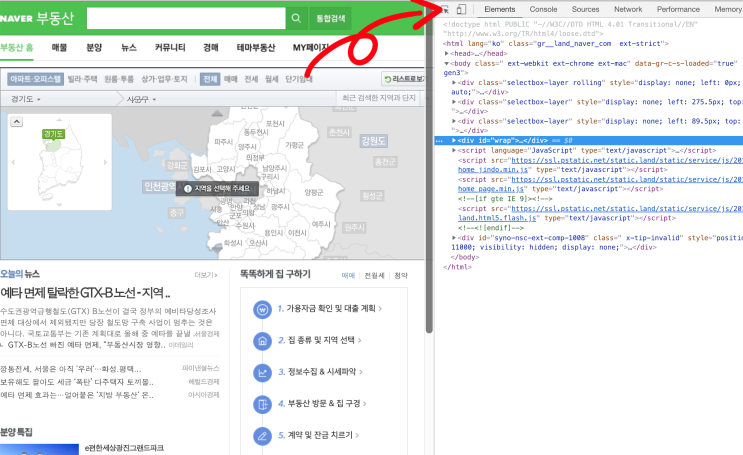The height and width of the screenshot is (455, 743).
Task: Open the home_jindo.min.js script link
Action: click(493, 170)
